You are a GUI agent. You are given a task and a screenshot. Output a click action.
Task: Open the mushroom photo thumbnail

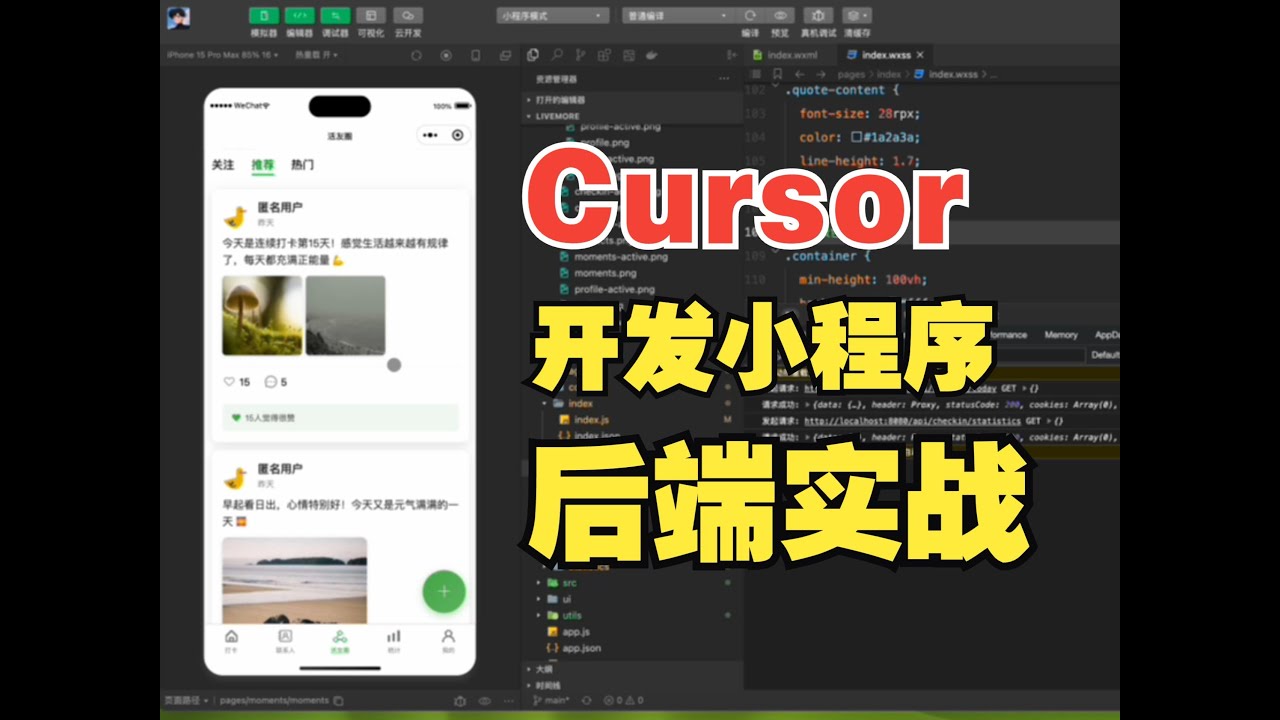pos(262,316)
